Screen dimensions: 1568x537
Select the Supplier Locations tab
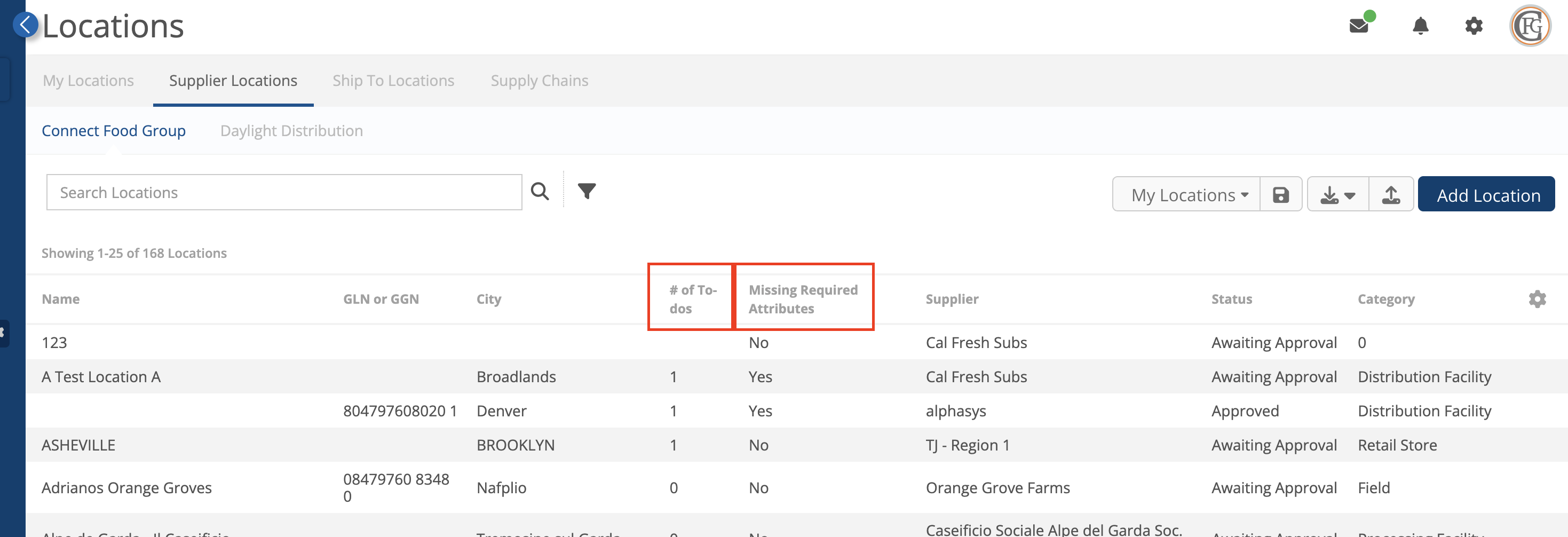coord(233,81)
